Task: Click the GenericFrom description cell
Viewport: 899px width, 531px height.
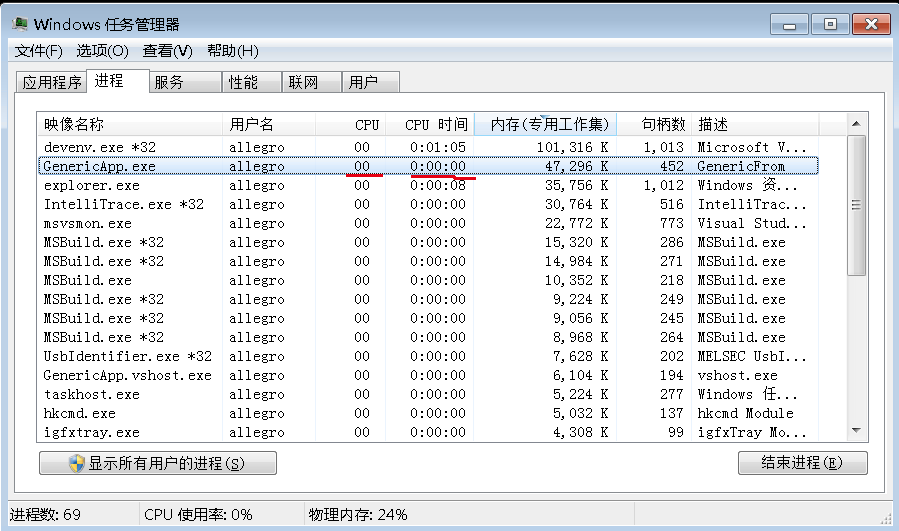Action: coord(741,166)
